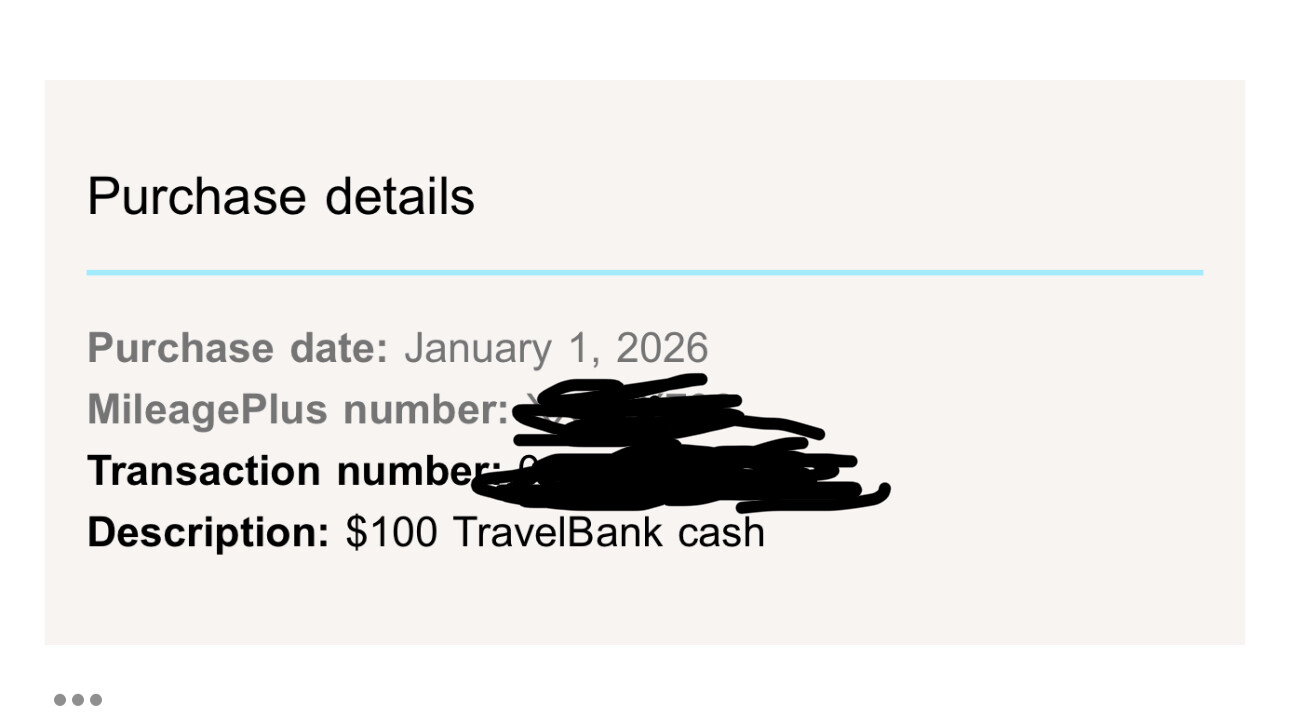Click the light blue divider line
Image resolution: width=1290 pixels, height=725 pixels.
(645, 272)
